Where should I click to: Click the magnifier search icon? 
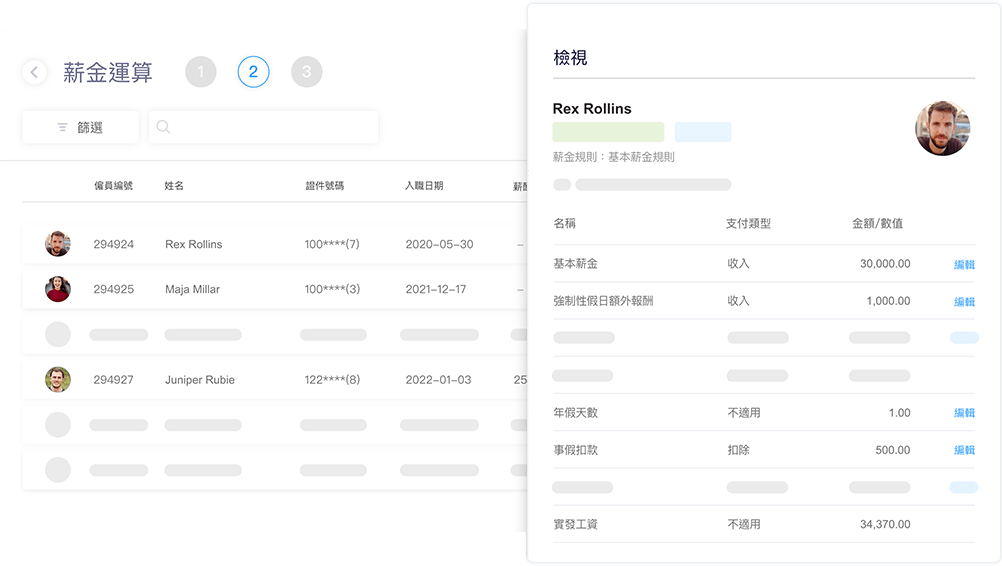click(164, 127)
